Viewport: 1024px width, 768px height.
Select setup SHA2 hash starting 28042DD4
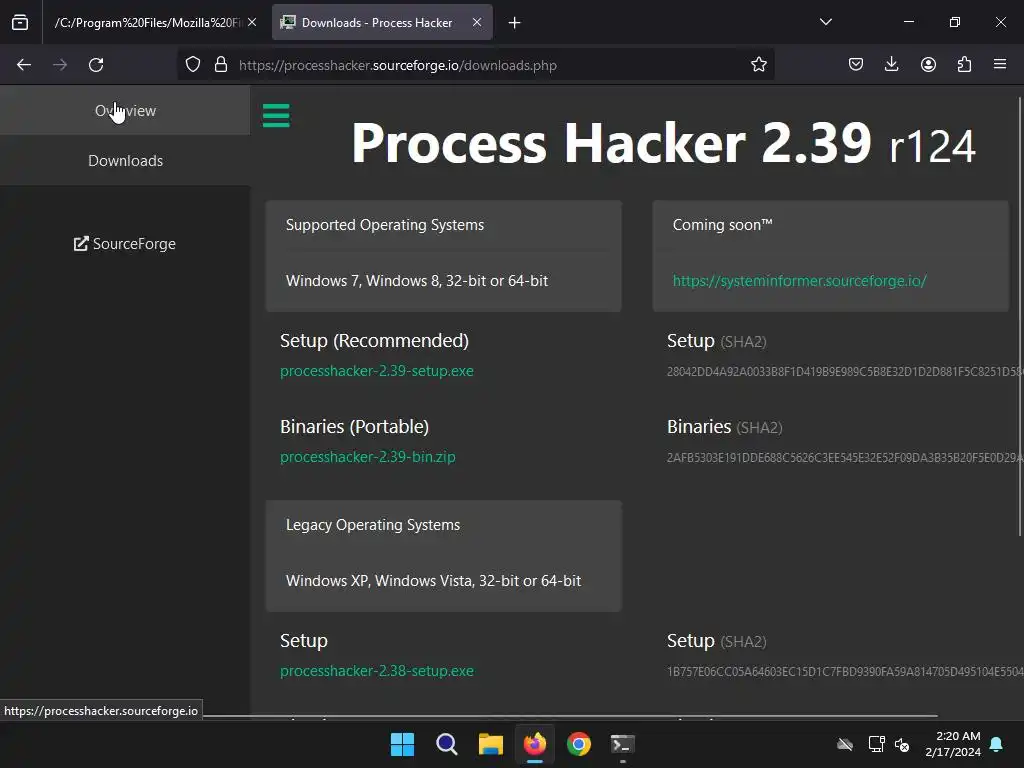[x=844, y=372]
